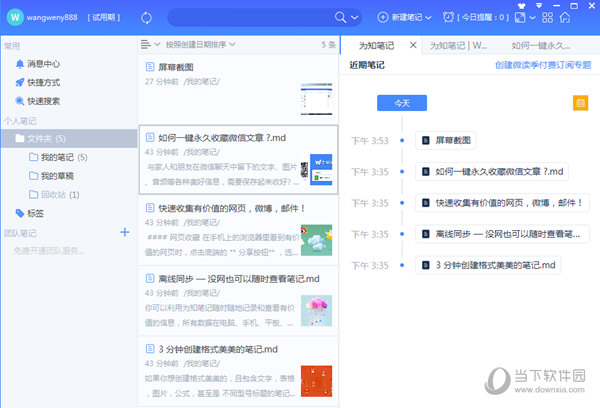Image resolution: width=600 pixels, height=408 pixels.
Task: Open 快捷方式 rocket shortcut
Action: click(43, 82)
